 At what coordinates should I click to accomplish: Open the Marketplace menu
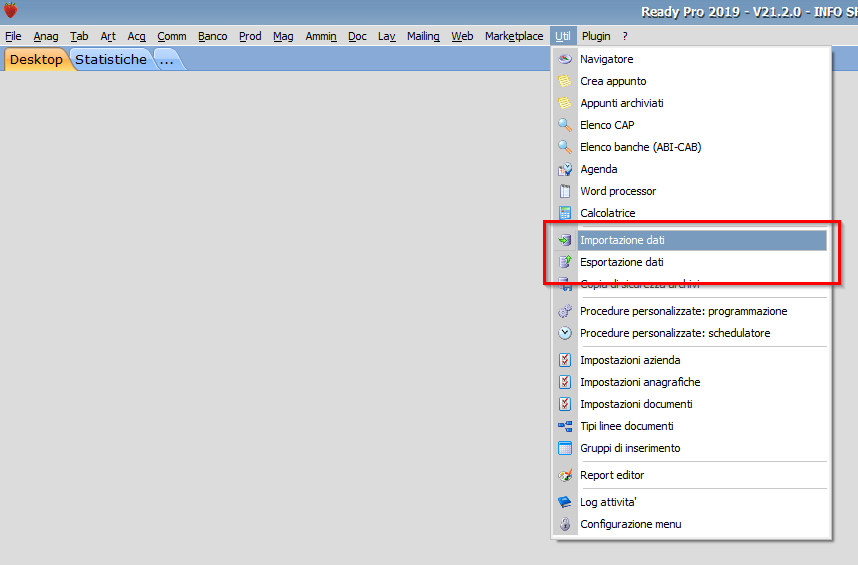[x=514, y=36]
